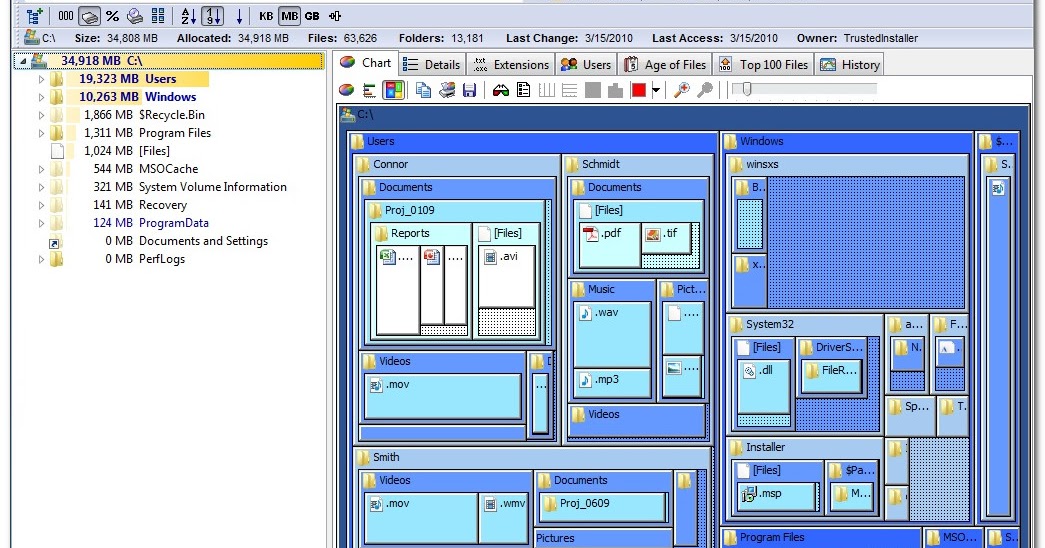Viewport: 1045px width, 548px height.
Task: Click the add-scan tree icon with green plus
Action: point(34,15)
